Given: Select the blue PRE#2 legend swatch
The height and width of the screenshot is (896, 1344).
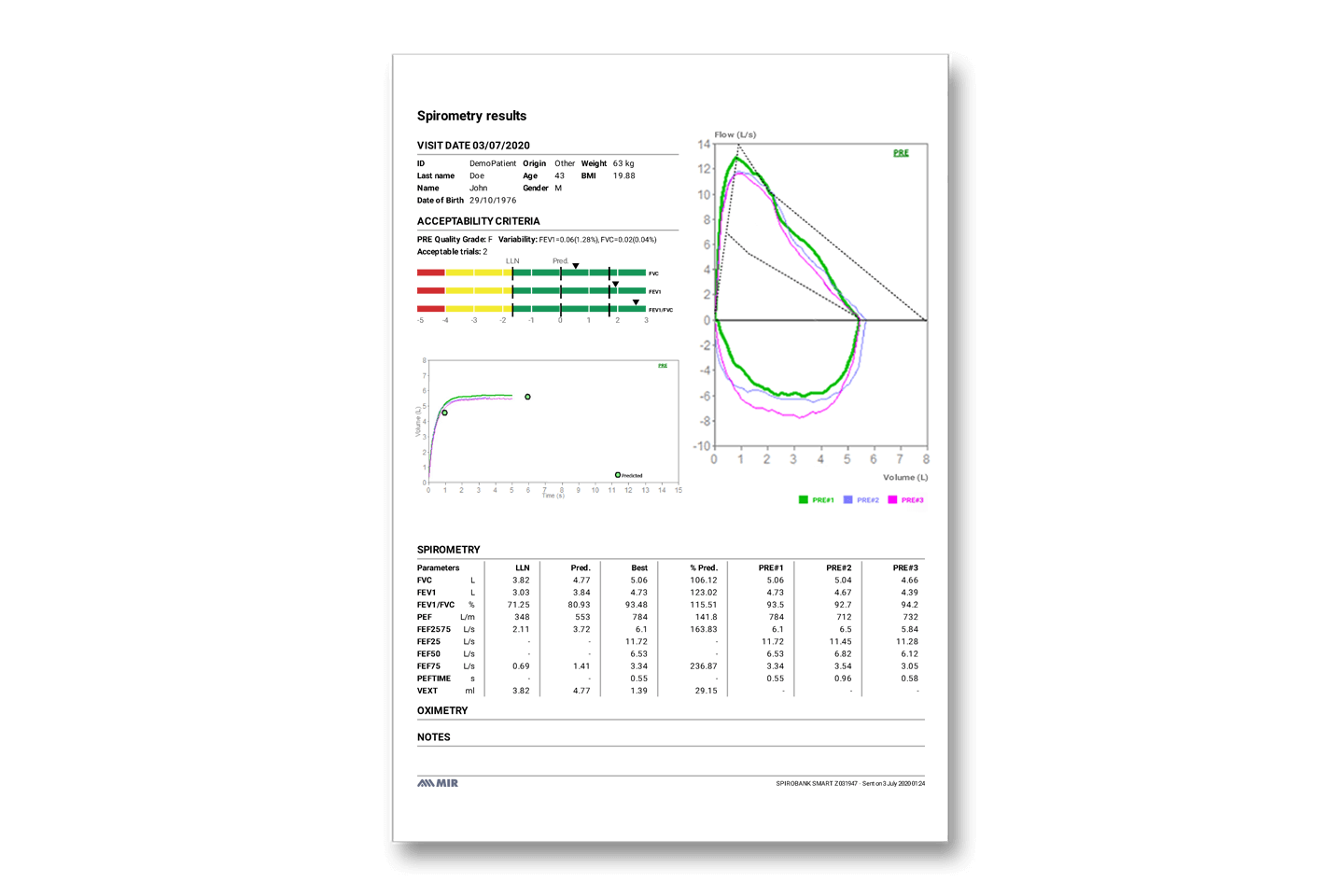Looking at the screenshot, I should click(847, 500).
